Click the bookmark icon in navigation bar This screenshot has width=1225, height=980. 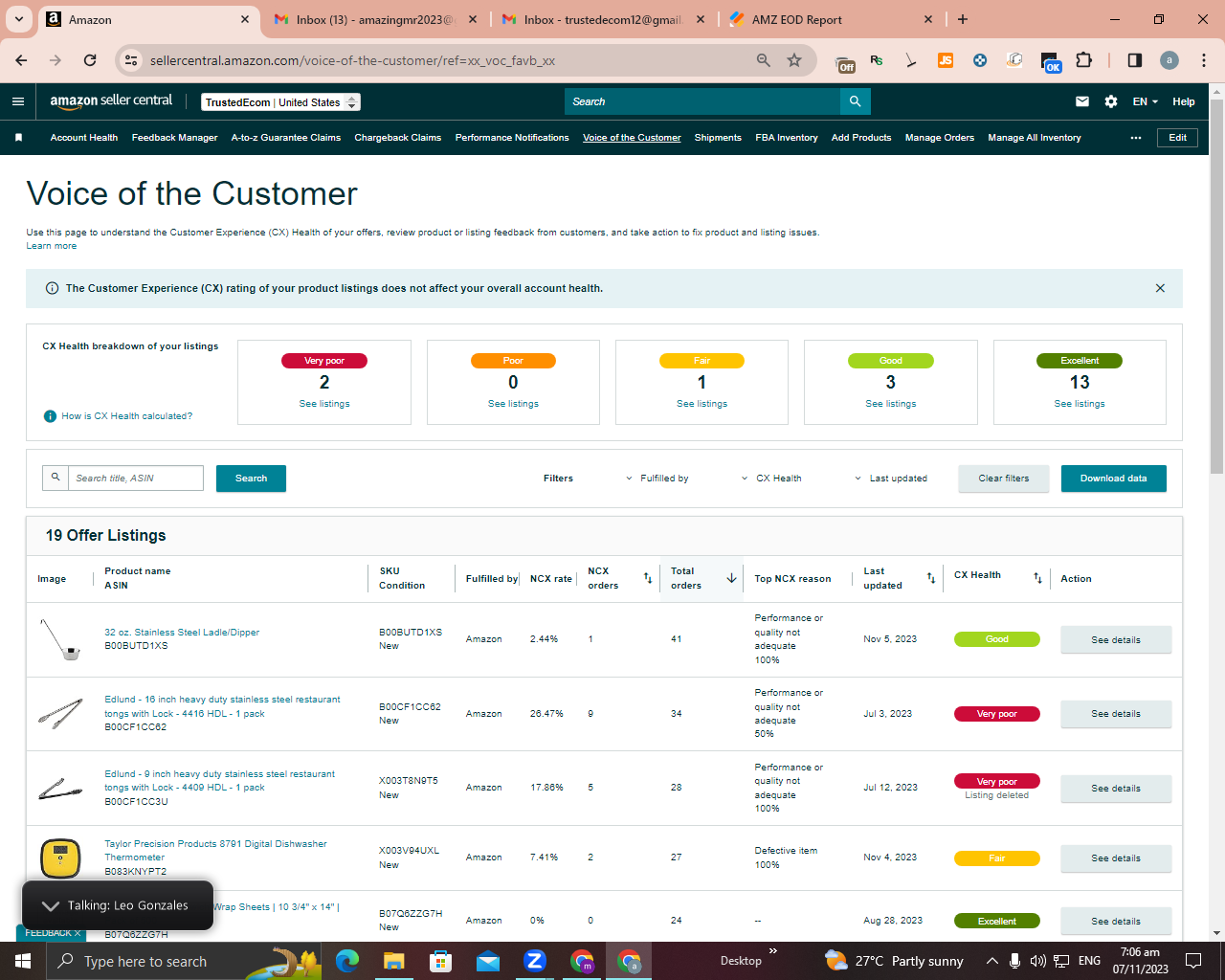pyautogui.click(x=18, y=138)
